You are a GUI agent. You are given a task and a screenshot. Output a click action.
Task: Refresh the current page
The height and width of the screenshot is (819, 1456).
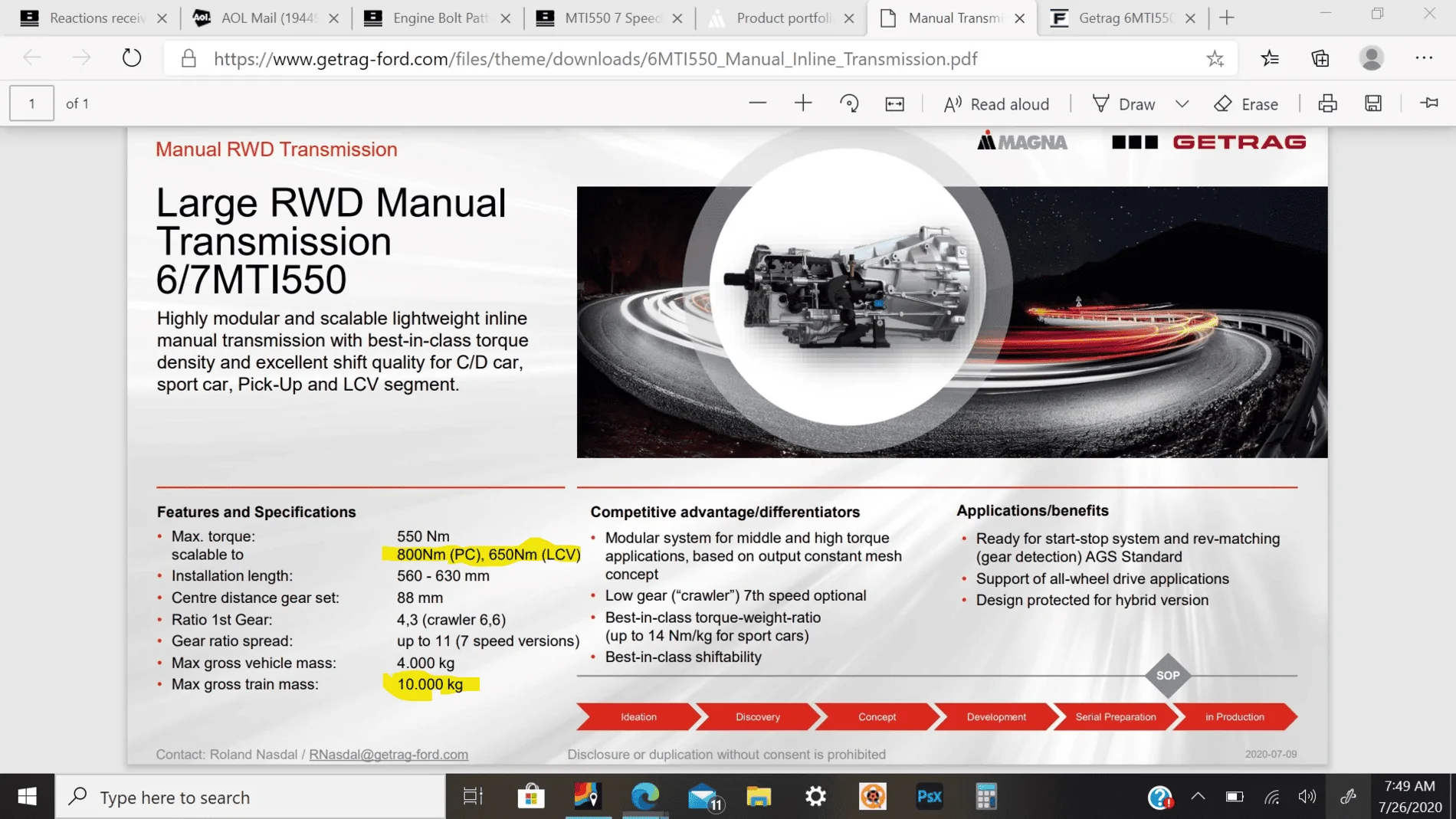(132, 58)
